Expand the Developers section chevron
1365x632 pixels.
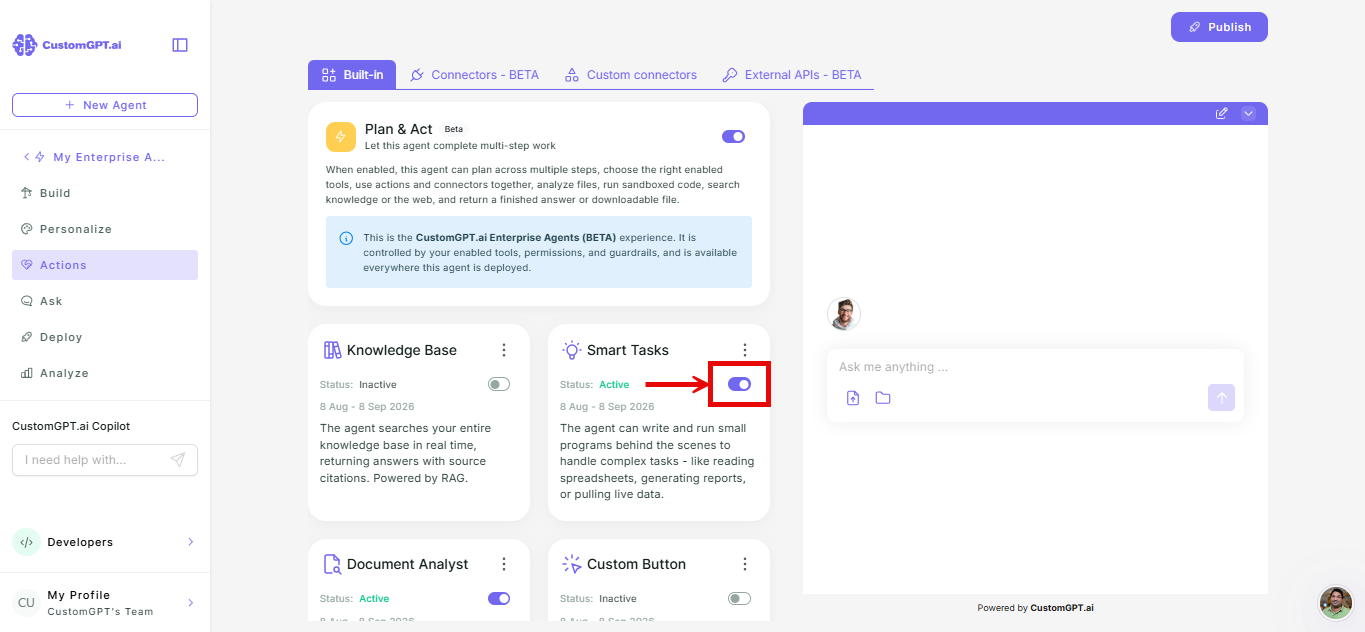coord(190,542)
